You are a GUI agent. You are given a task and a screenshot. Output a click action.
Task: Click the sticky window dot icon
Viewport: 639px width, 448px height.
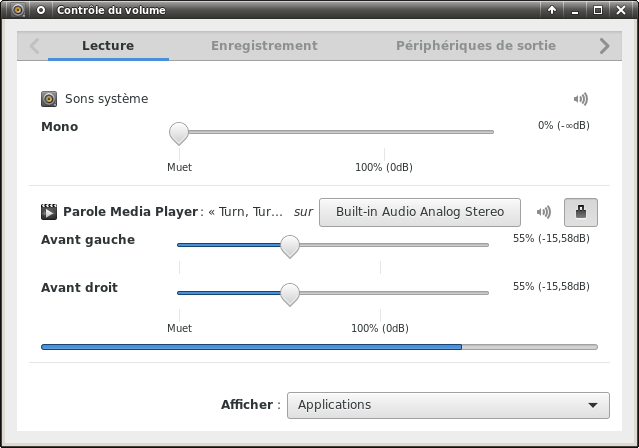41,10
